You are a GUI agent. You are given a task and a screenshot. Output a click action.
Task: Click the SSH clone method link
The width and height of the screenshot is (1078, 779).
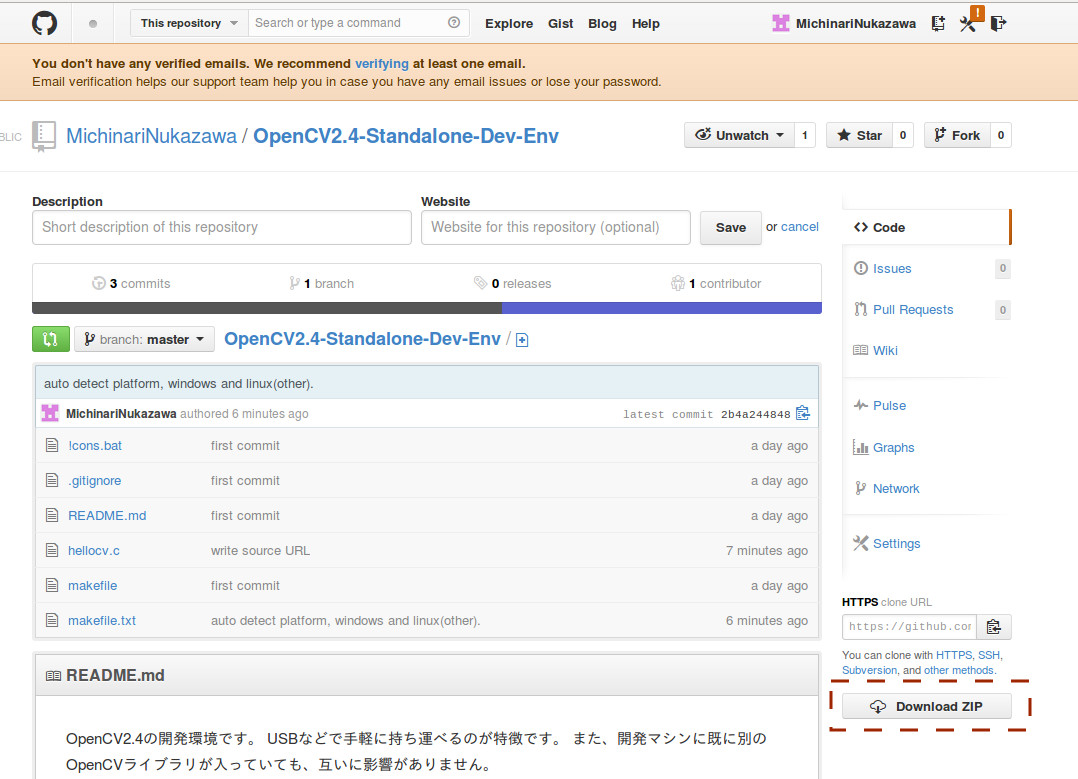pos(989,655)
